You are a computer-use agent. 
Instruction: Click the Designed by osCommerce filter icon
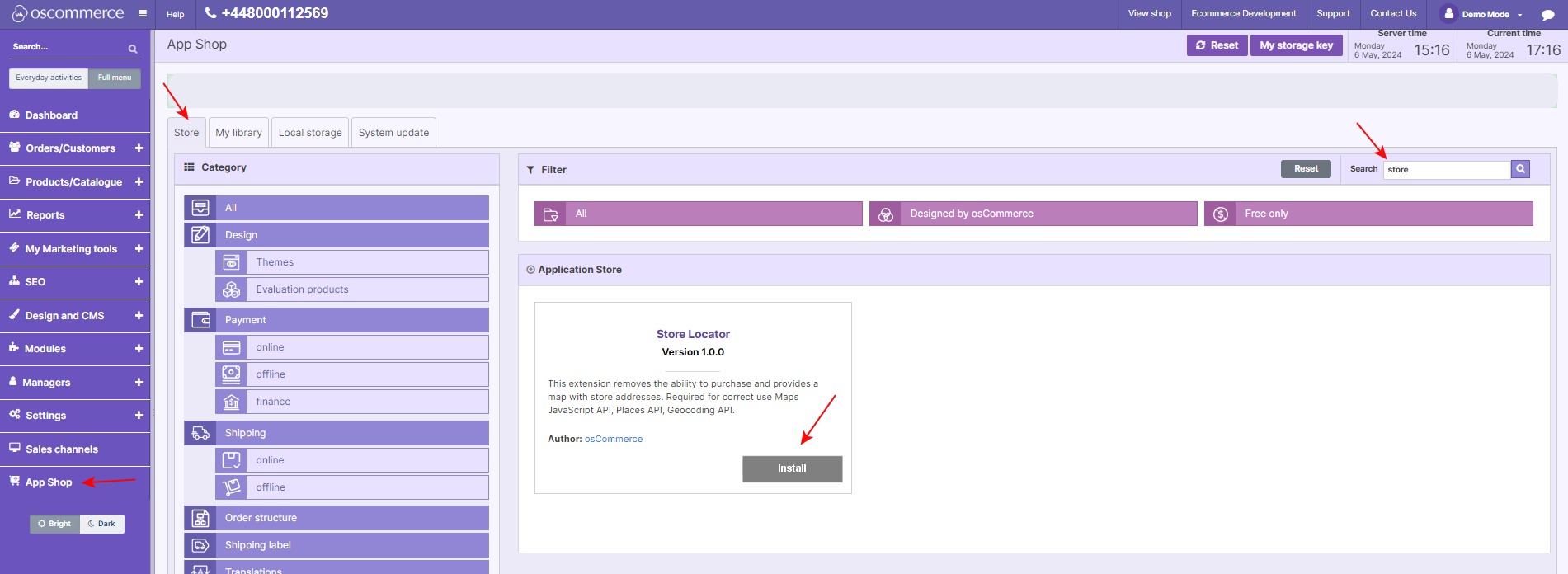tap(886, 214)
